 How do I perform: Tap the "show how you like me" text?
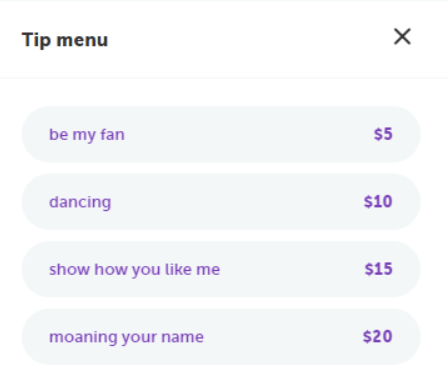[134, 270]
